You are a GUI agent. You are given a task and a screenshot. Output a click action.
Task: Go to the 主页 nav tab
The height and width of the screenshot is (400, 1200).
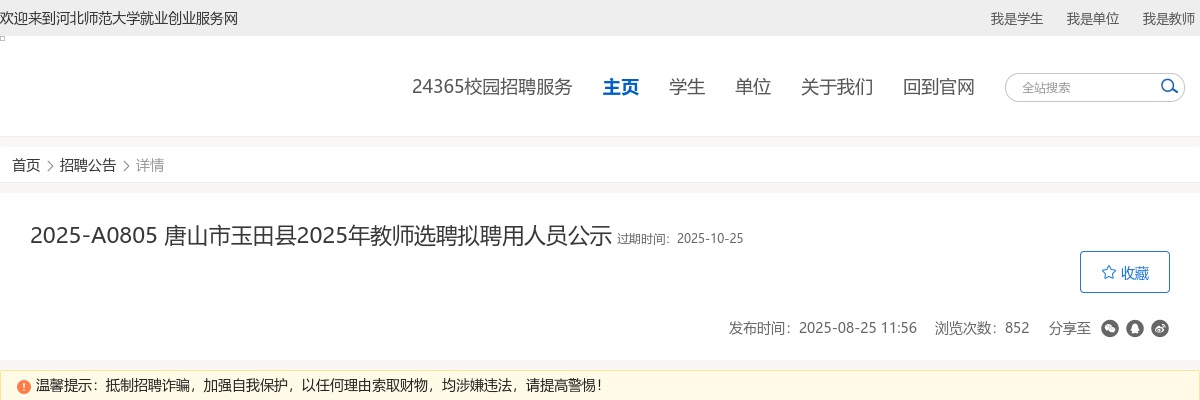click(x=621, y=87)
